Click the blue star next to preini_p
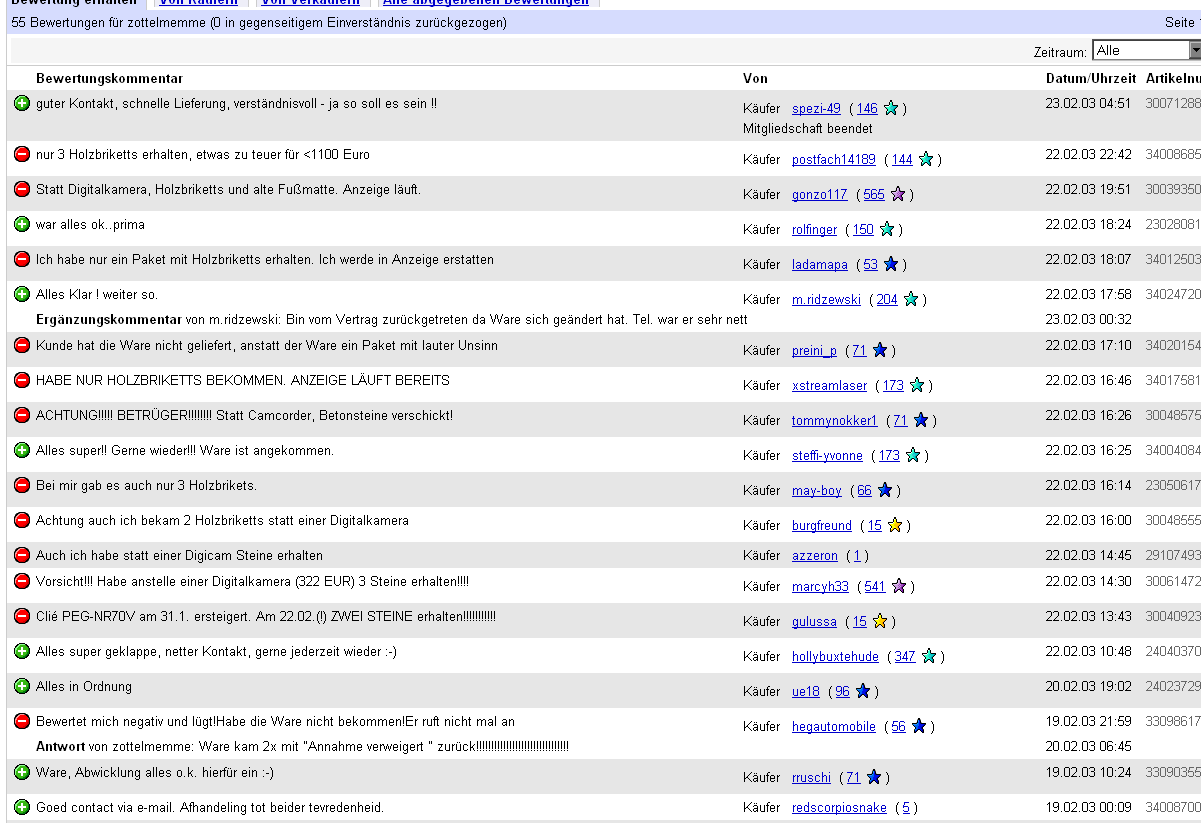 point(880,350)
